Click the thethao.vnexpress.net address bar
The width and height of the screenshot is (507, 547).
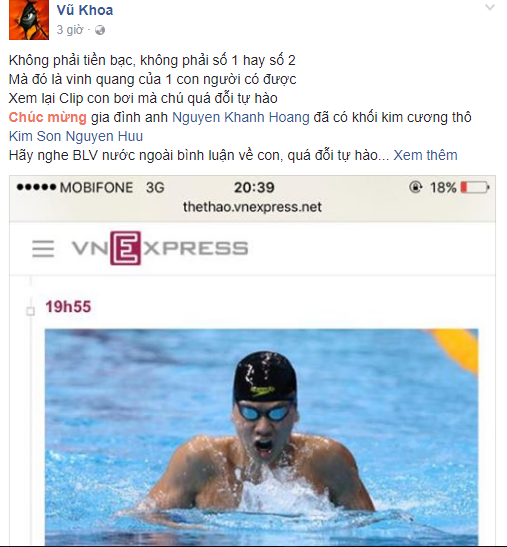tap(252, 207)
